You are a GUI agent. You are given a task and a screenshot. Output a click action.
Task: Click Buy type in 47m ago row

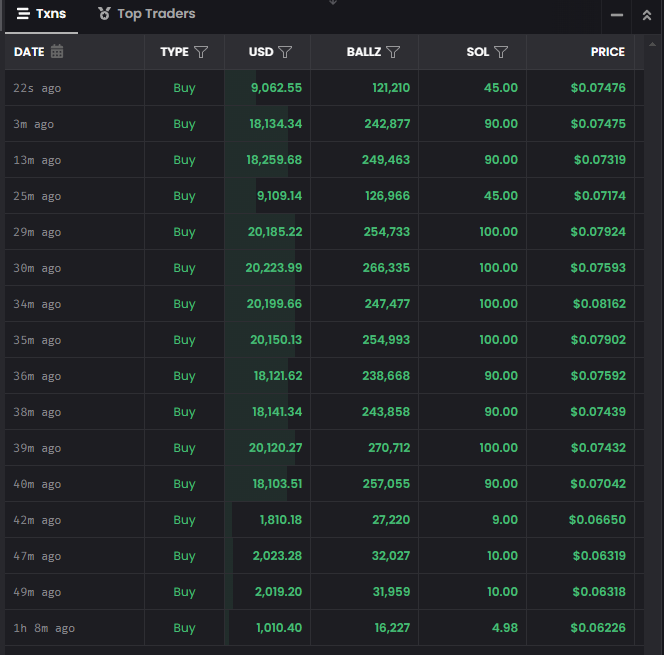[184, 556]
